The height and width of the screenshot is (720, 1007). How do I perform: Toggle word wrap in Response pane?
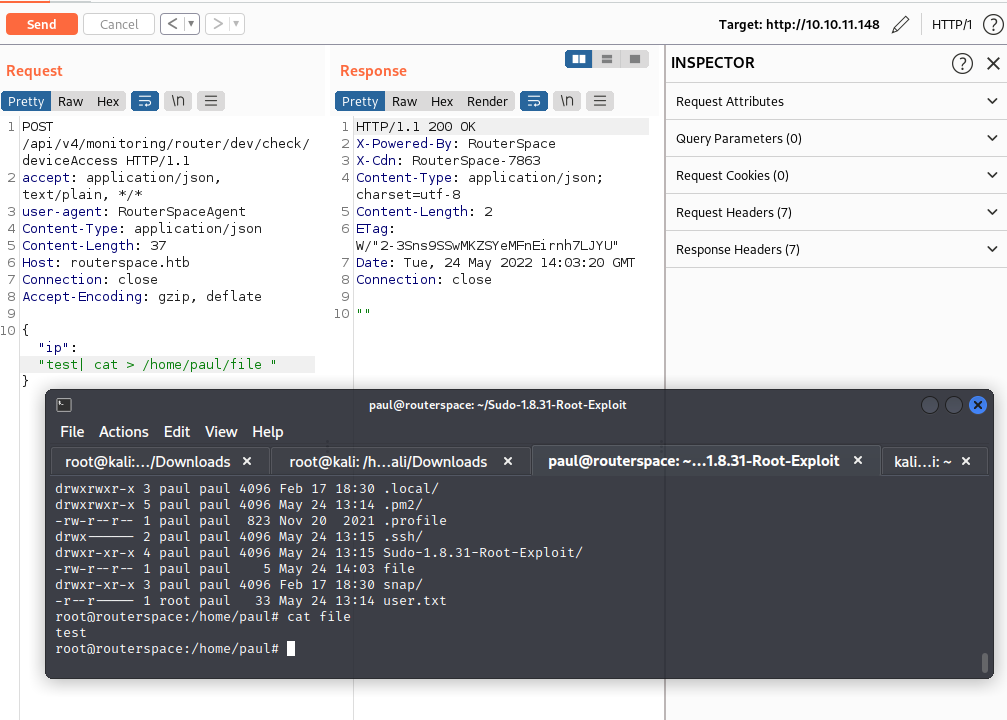(x=534, y=101)
